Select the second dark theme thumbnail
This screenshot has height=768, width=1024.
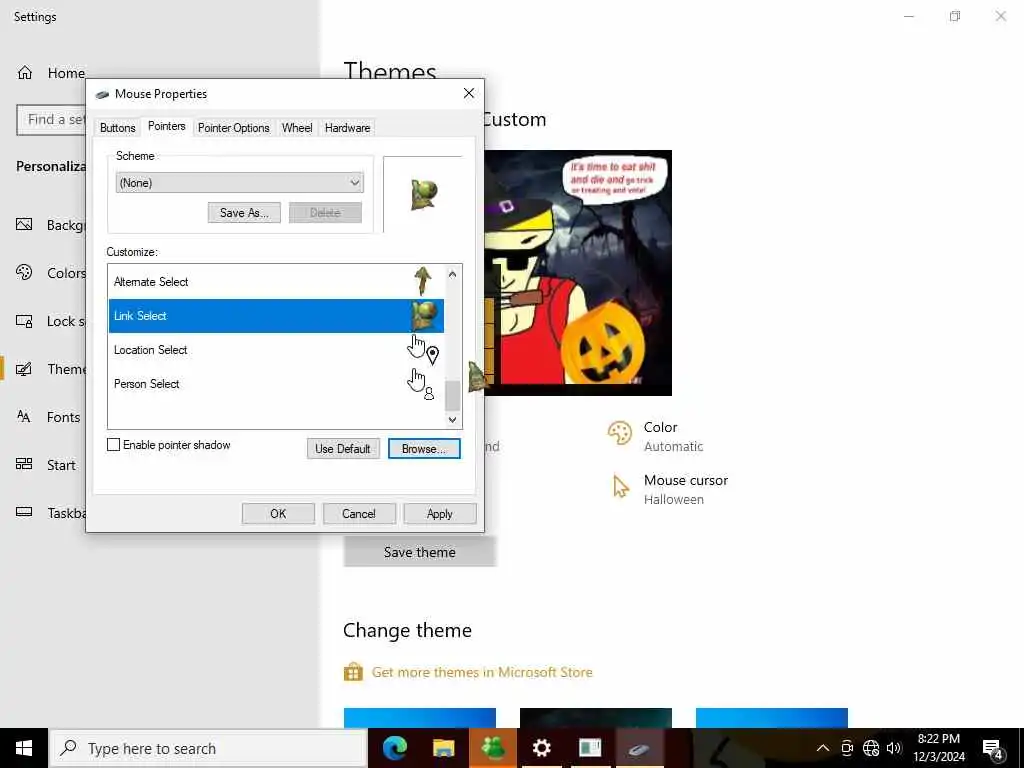click(x=596, y=718)
